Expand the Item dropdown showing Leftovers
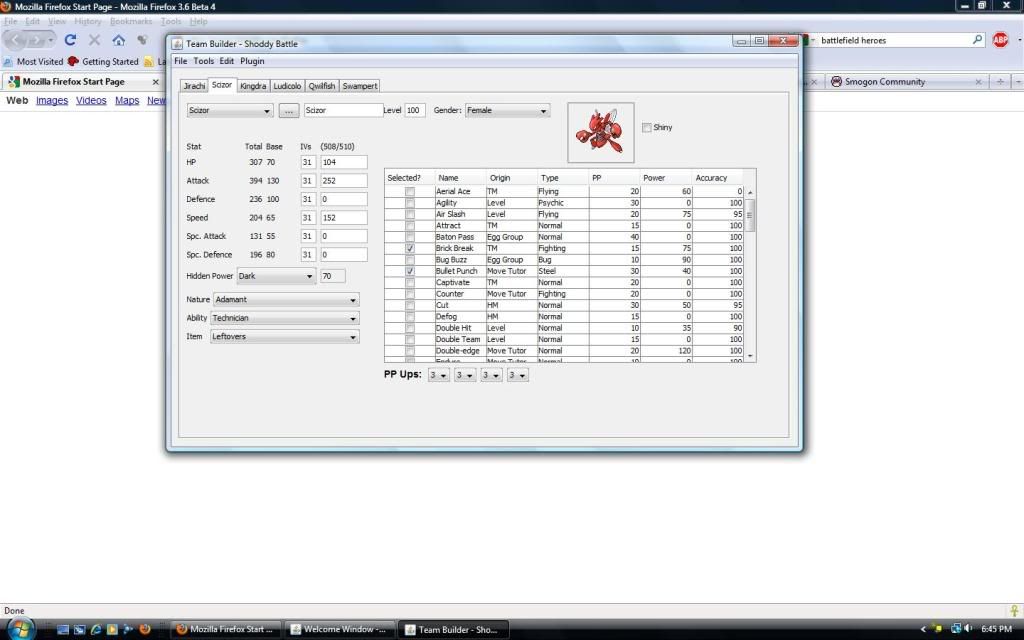The width and height of the screenshot is (1024, 640). coord(284,337)
